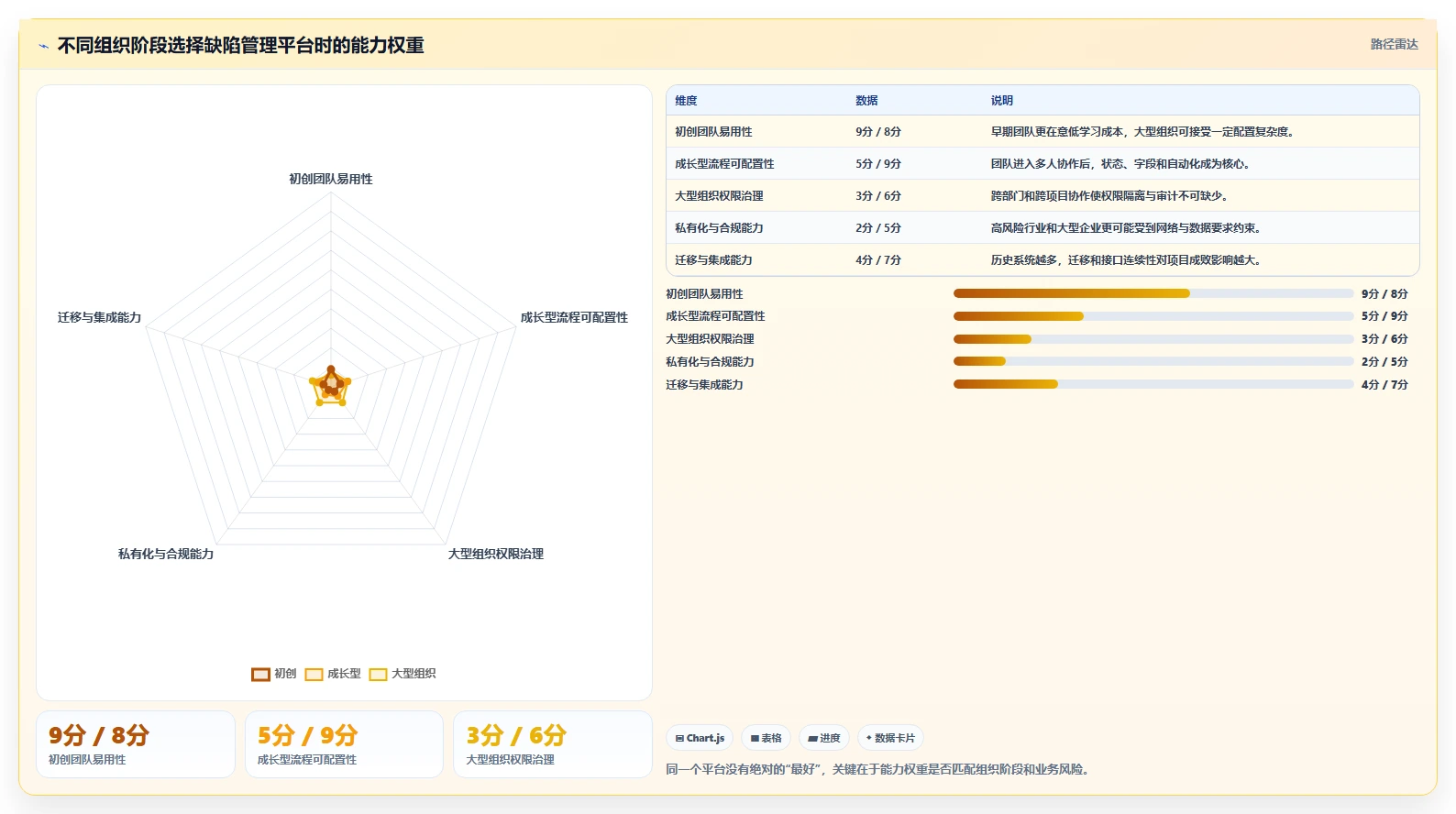1456x814 pixels.
Task: Click the page title 不同组织阶段选择缺陷管理平台时的能力权重
Action: pos(241,46)
